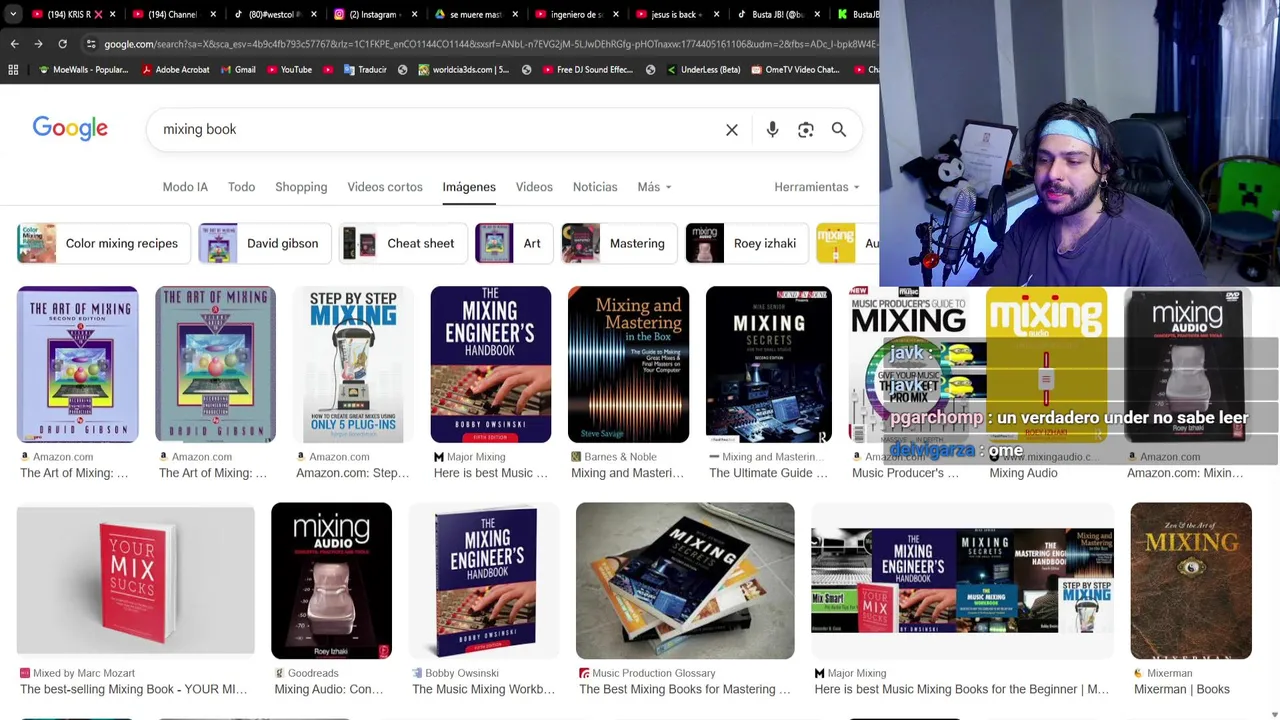Switch to the Instagram tab
The height and width of the screenshot is (720, 1280).
pos(370,14)
